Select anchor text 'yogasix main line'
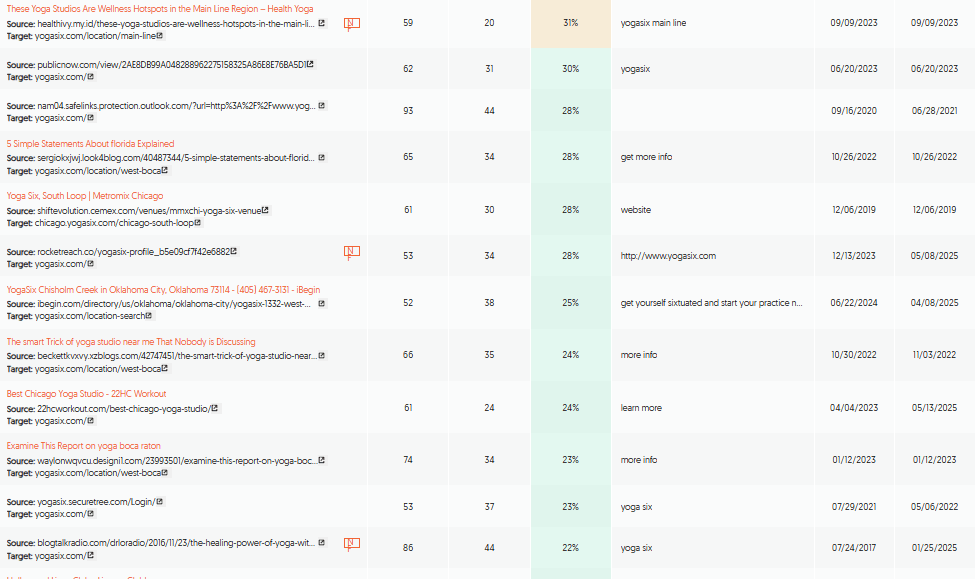Viewport: 976px width, 579px height. point(654,23)
